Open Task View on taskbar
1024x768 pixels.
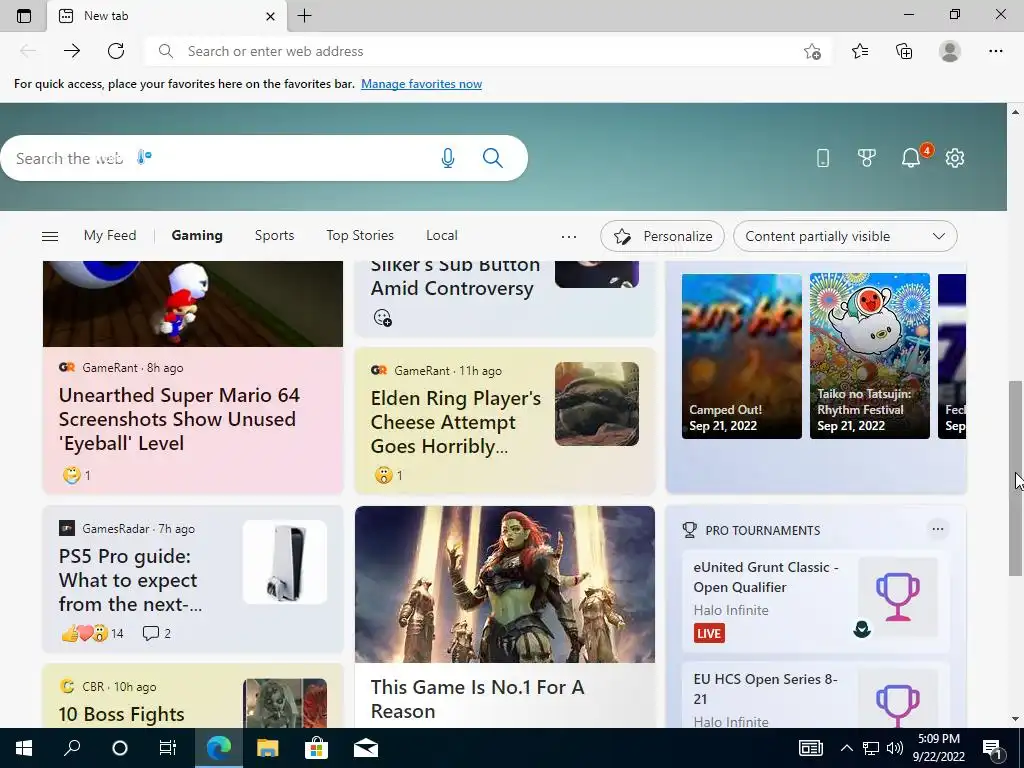pyautogui.click(x=168, y=748)
